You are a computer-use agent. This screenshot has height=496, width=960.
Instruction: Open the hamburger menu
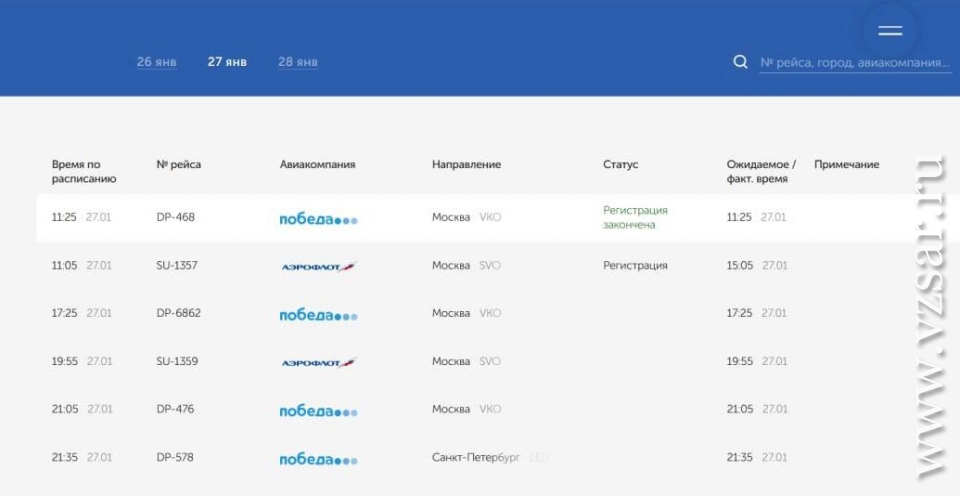[x=890, y=31]
